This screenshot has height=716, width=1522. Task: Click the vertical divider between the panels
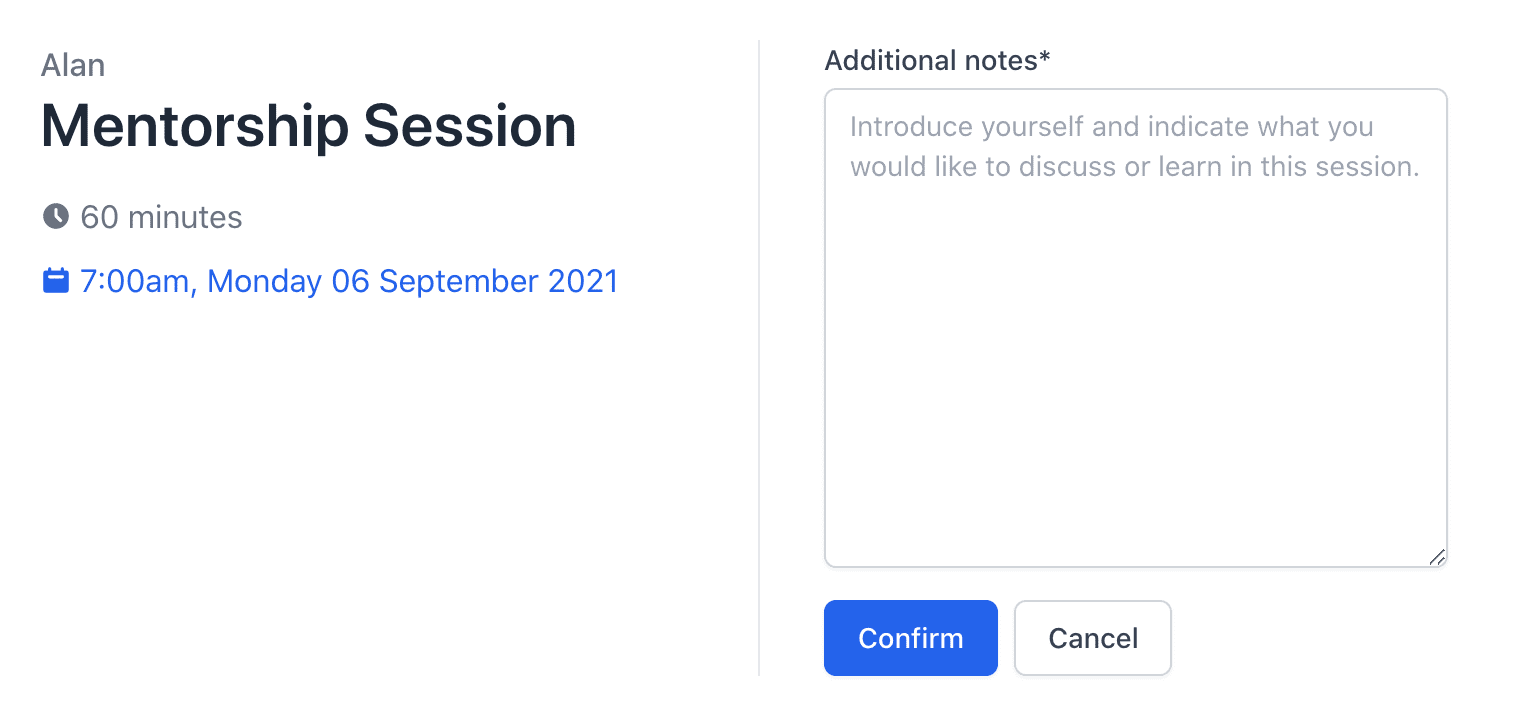759,358
